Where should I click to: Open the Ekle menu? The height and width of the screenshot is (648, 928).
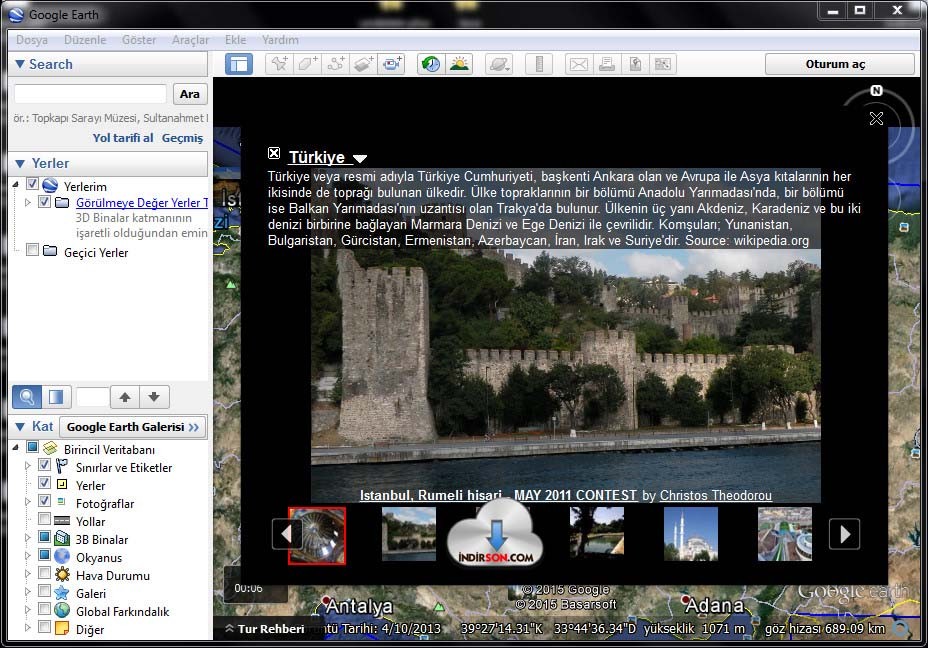pyautogui.click(x=236, y=40)
